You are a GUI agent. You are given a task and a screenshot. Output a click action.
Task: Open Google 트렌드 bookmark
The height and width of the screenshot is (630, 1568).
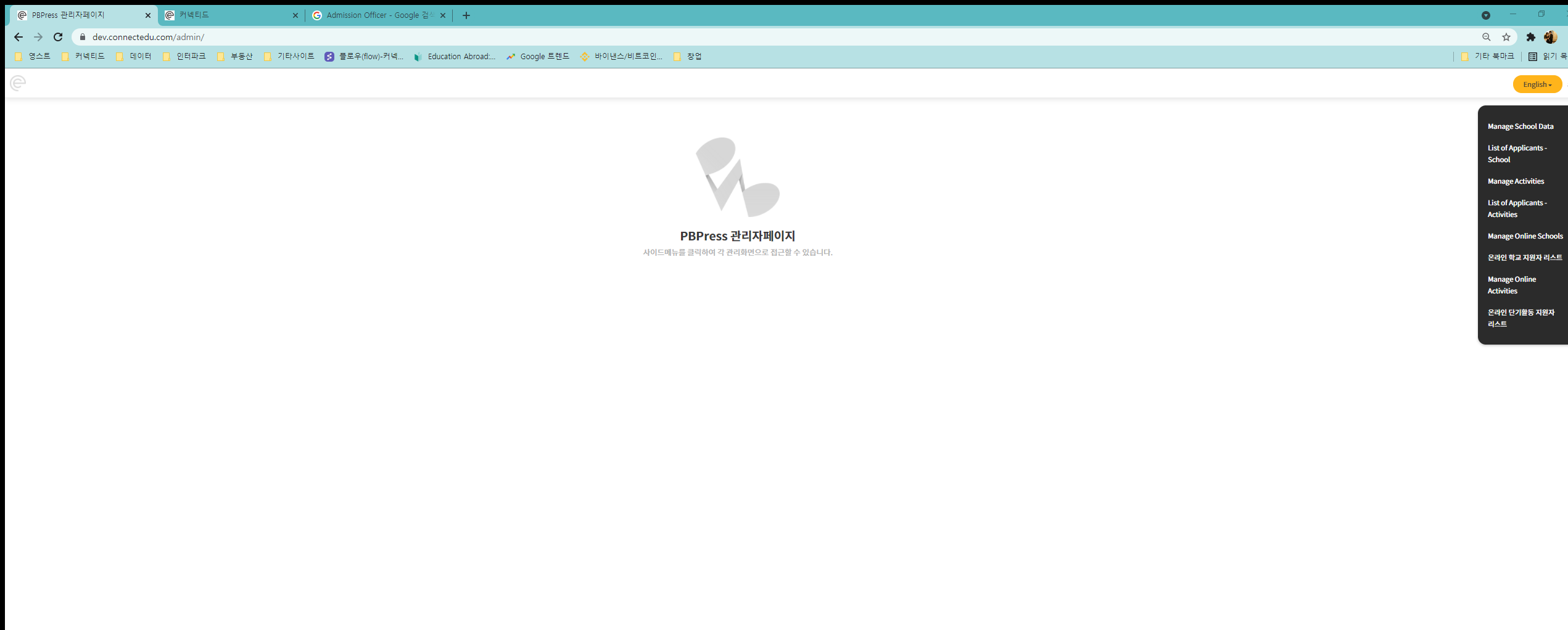(x=538, y=56)
